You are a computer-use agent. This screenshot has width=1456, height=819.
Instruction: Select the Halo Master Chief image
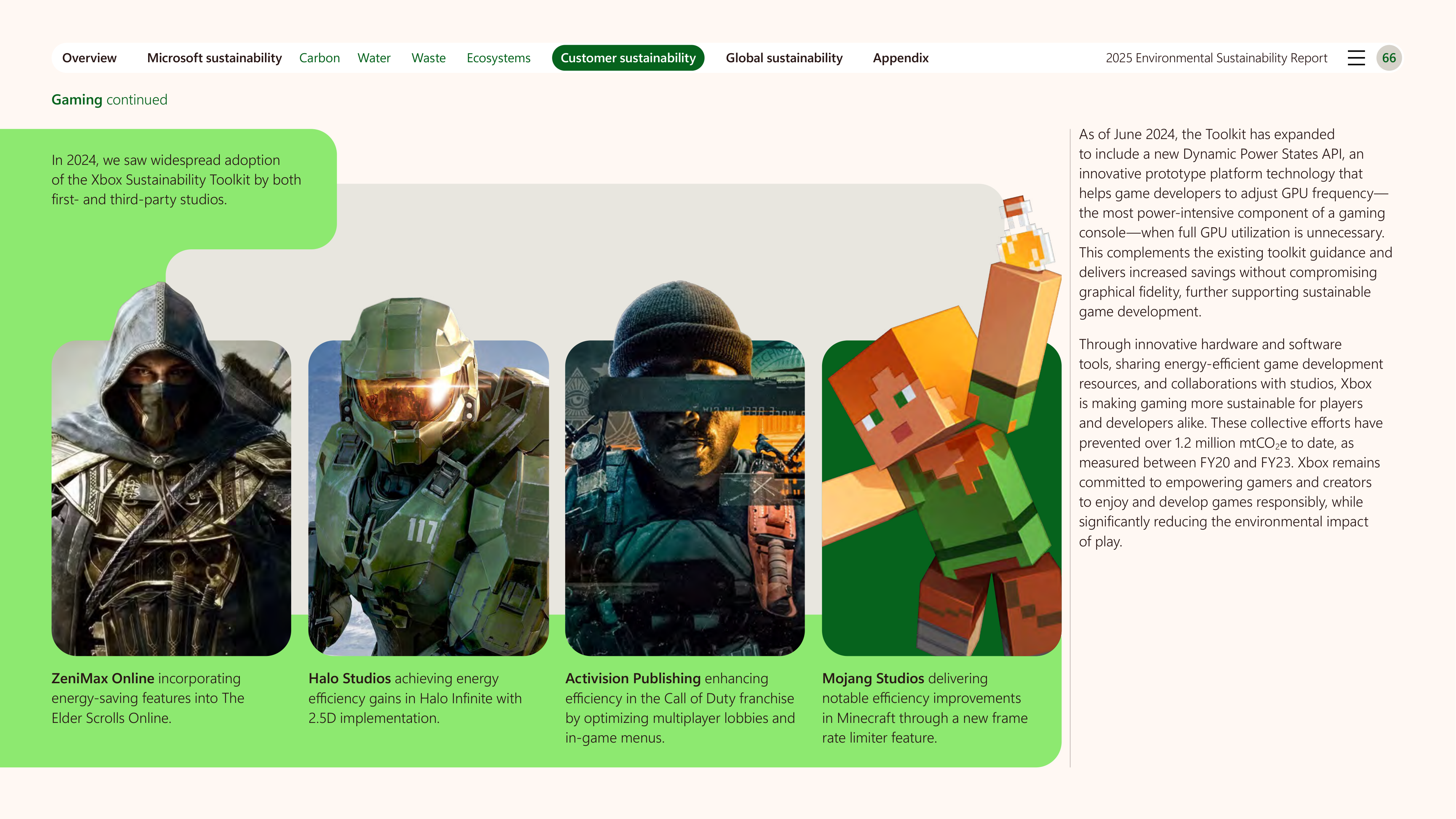428,476
